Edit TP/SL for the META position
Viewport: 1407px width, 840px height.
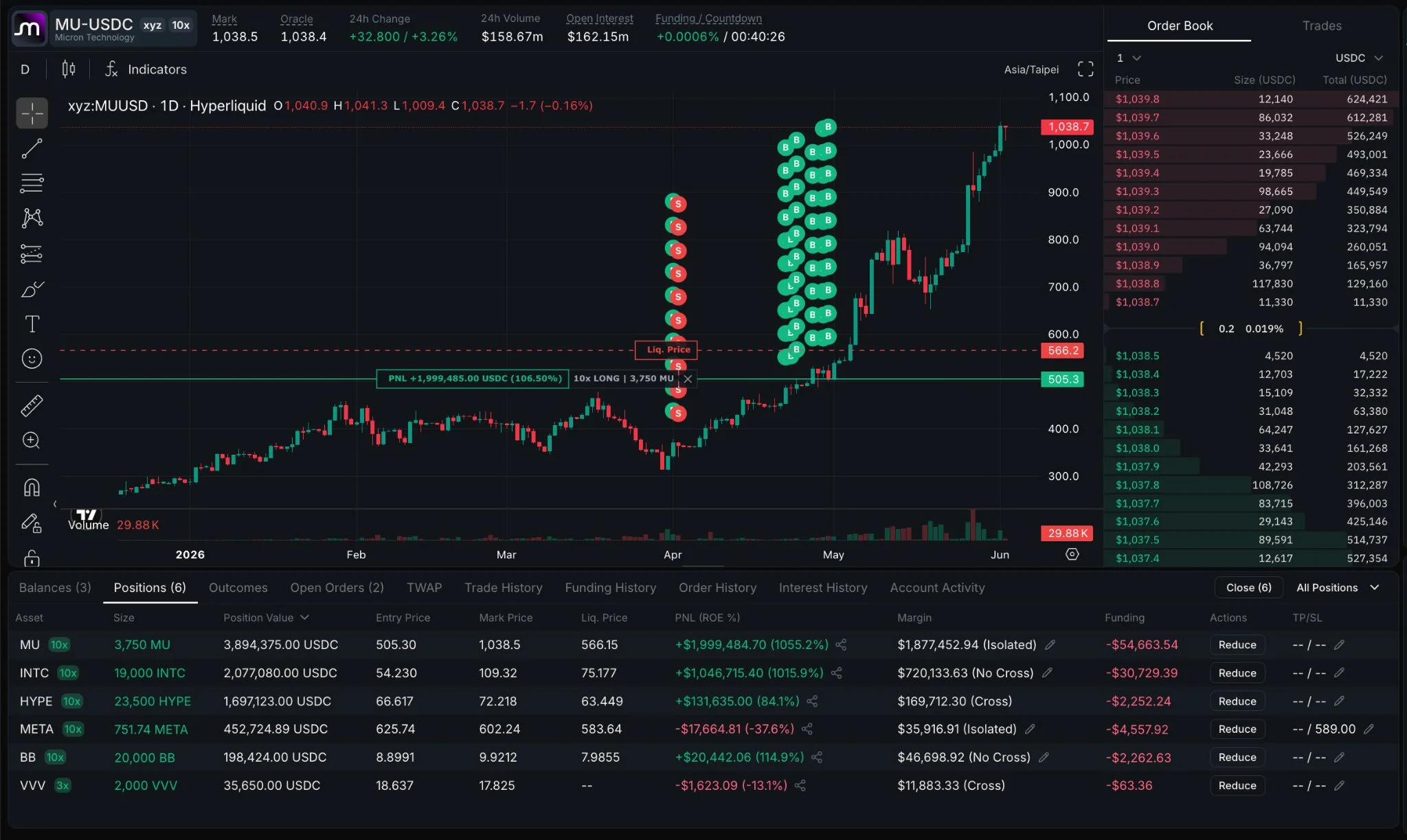tap(1369, 729)
